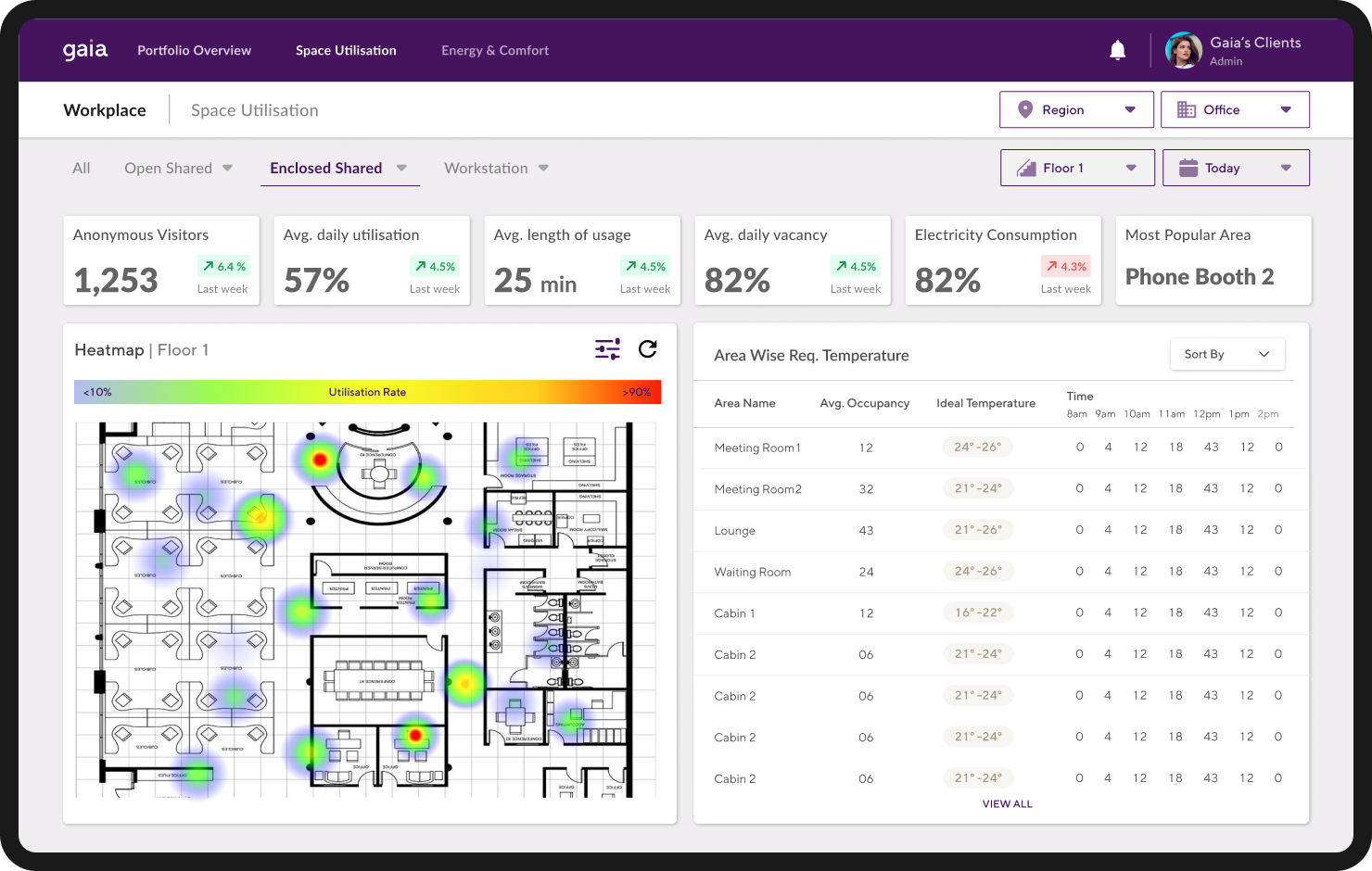
Task: Click the gaia logo
Action: point(85,50)
